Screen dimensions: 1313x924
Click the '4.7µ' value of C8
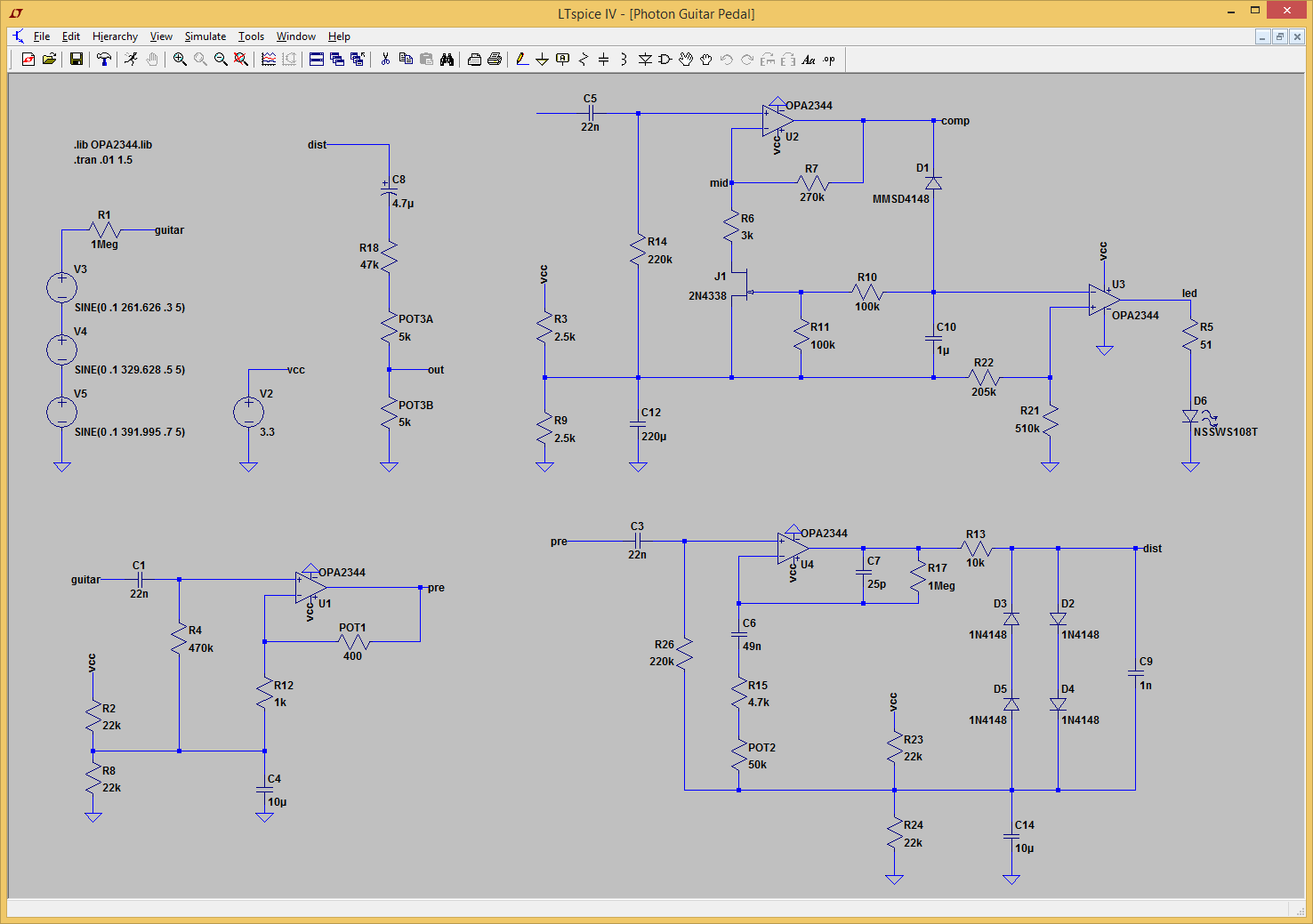[403, 204]
